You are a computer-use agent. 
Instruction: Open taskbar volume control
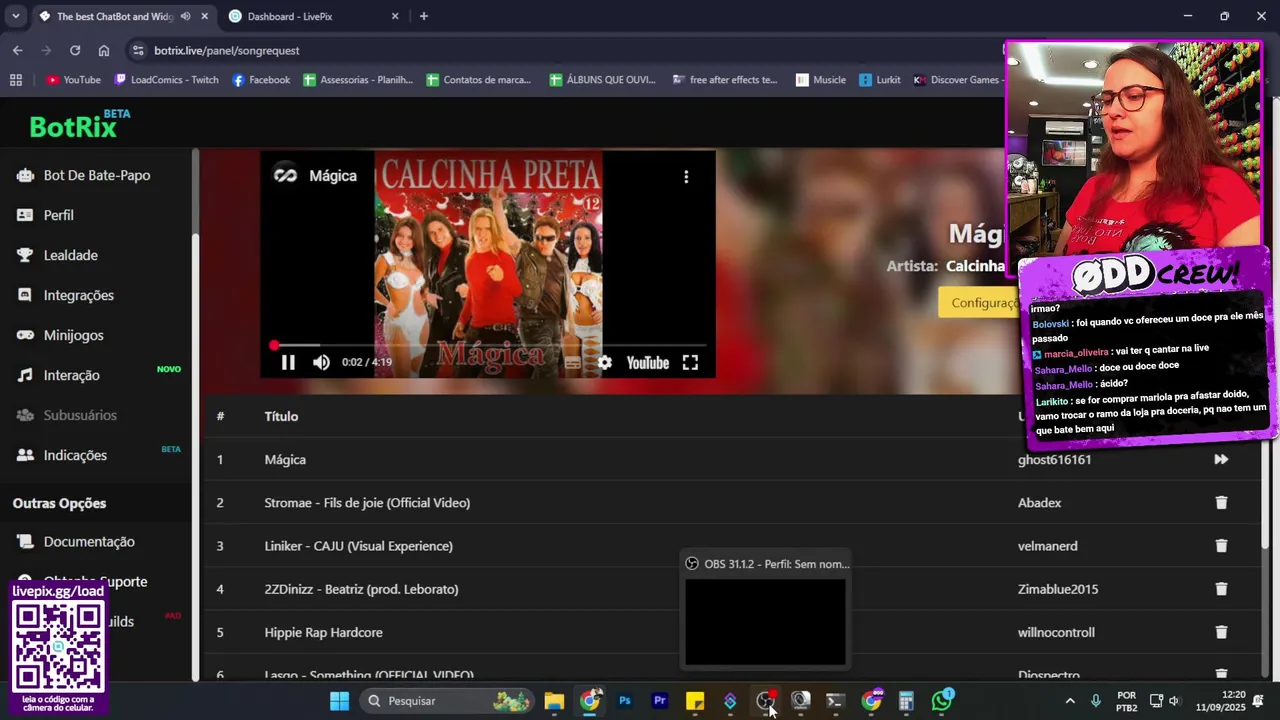pyautogui.click(x=1174, y=701)
